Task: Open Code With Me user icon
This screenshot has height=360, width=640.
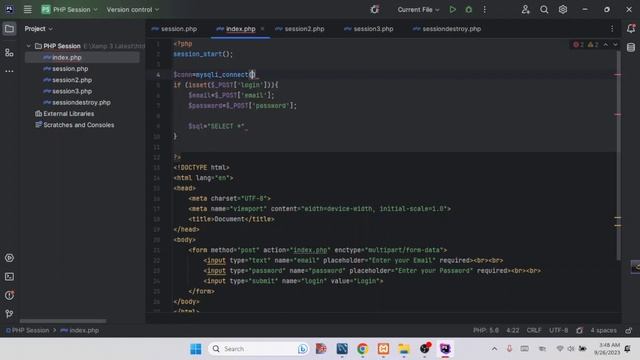Action: coord(525,9)
